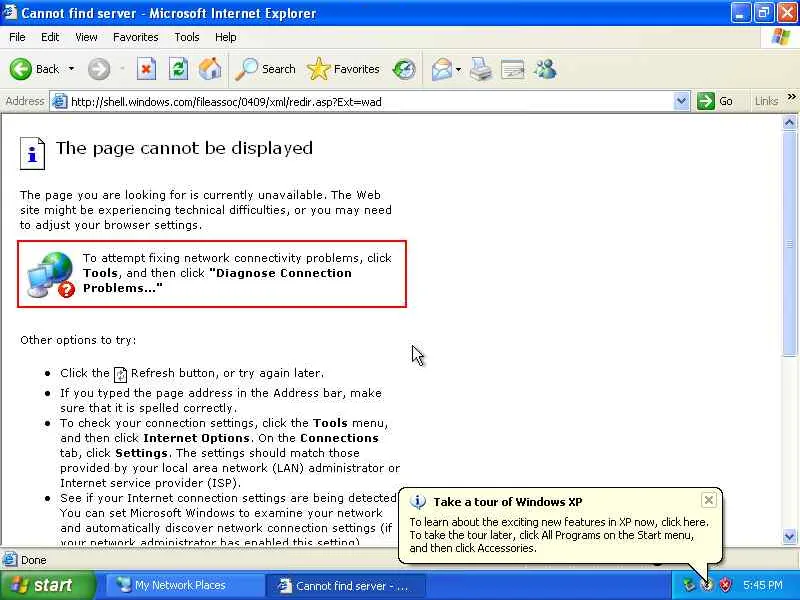Screen dimensions: 800x600
Task: Expand the Address bar dropdown list
Action: [x=681, y=102]
